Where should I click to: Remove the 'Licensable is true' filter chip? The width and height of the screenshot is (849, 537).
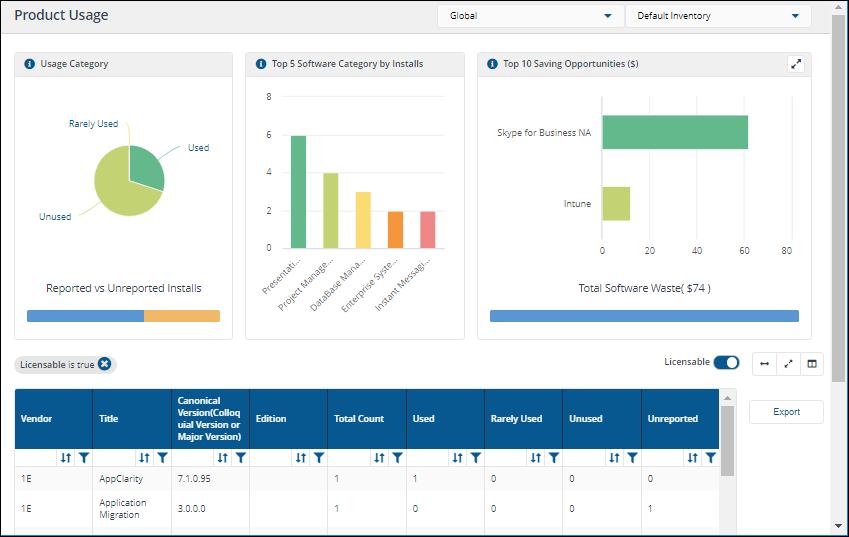pyautogui.click(x=104, y=365)
